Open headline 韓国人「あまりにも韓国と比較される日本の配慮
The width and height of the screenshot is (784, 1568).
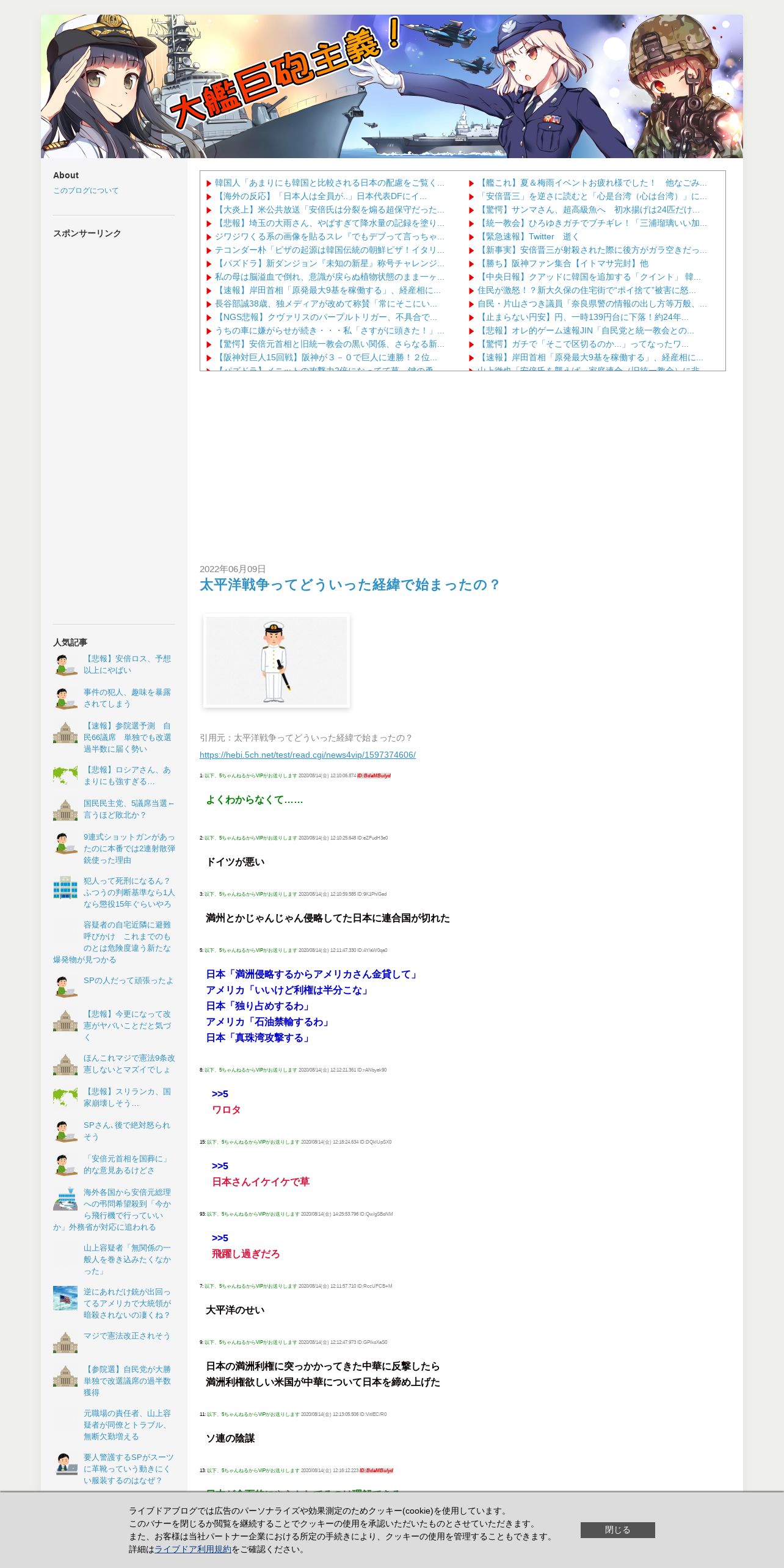329,183
